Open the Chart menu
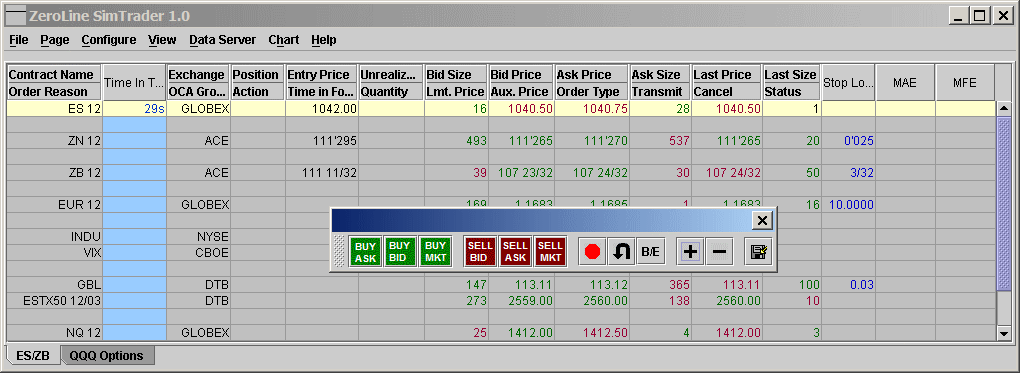This screenshot has height=373, width=1020. pos(284,40)
